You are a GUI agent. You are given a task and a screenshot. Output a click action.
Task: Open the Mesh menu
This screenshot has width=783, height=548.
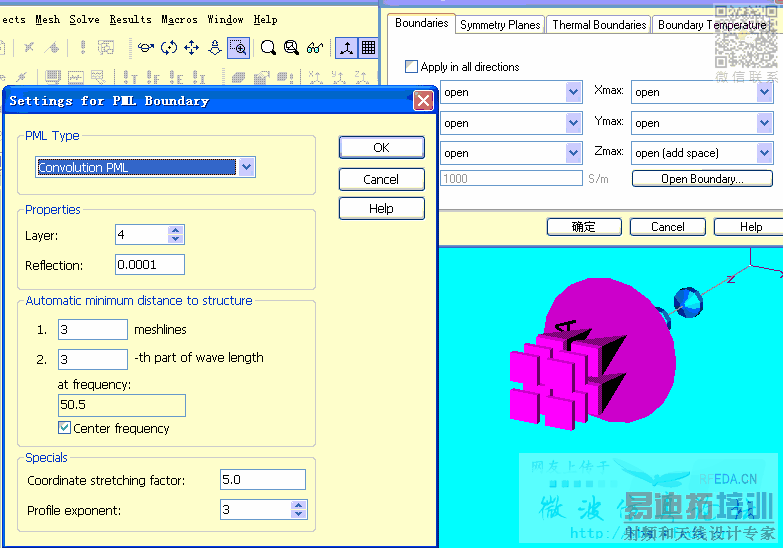tap(47, 19)
